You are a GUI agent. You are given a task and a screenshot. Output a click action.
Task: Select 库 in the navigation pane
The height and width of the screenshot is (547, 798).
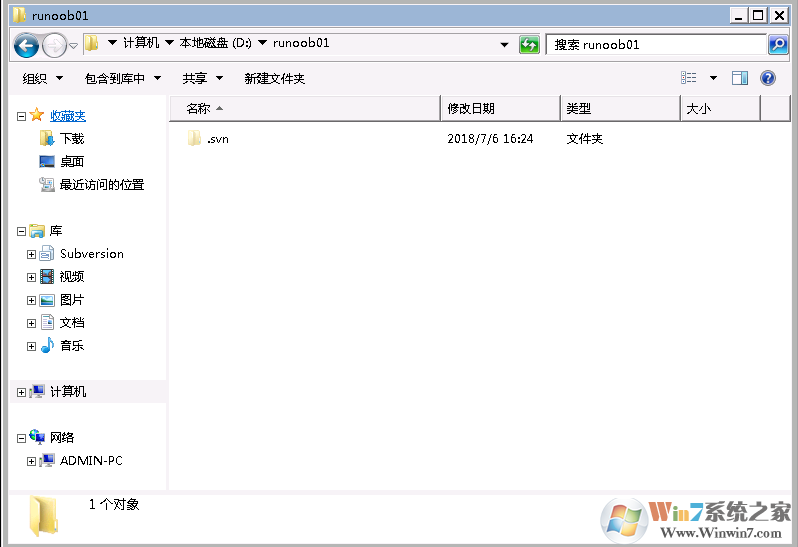(x=55, y=231)
